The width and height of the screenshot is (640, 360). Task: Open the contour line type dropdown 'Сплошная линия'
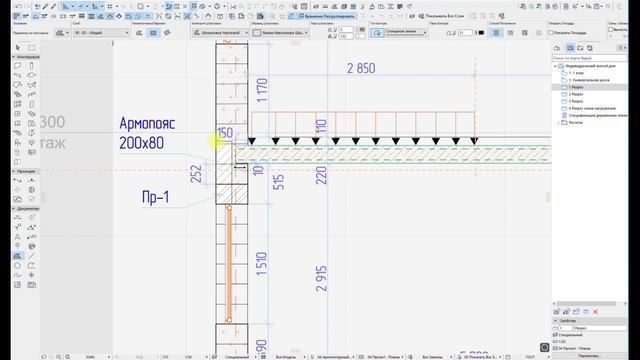point(406,32)
